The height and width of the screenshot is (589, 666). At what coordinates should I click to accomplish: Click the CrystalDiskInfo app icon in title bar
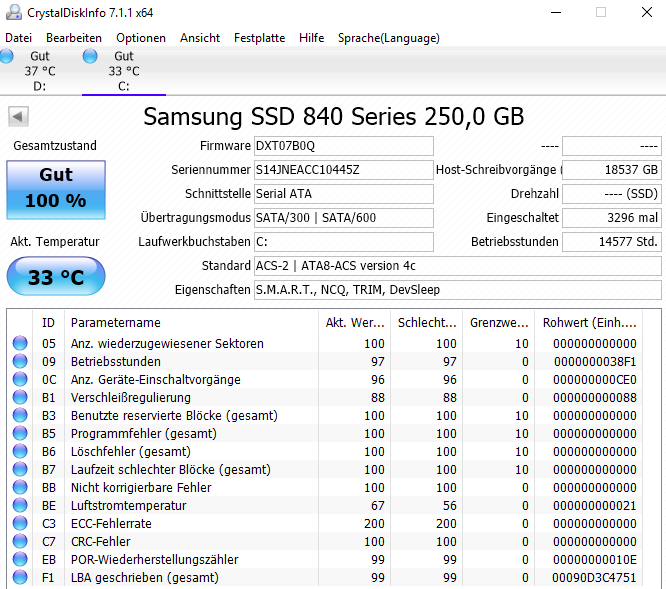click(14, 12)
